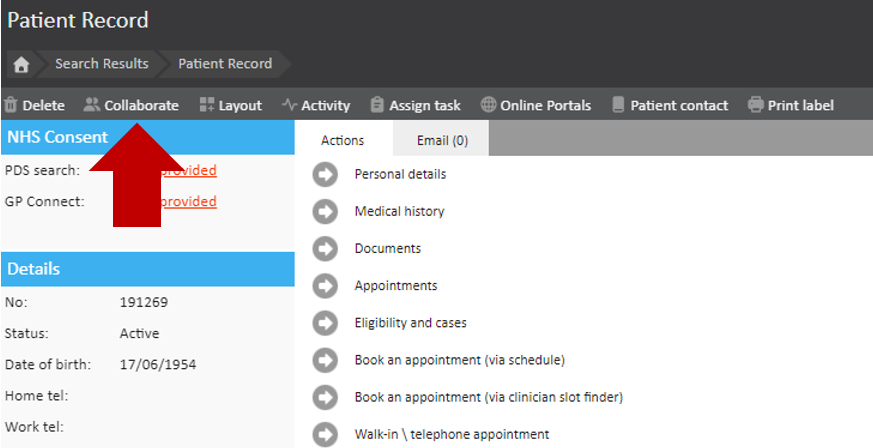Open Online Portals globe icon

(489, 105)
